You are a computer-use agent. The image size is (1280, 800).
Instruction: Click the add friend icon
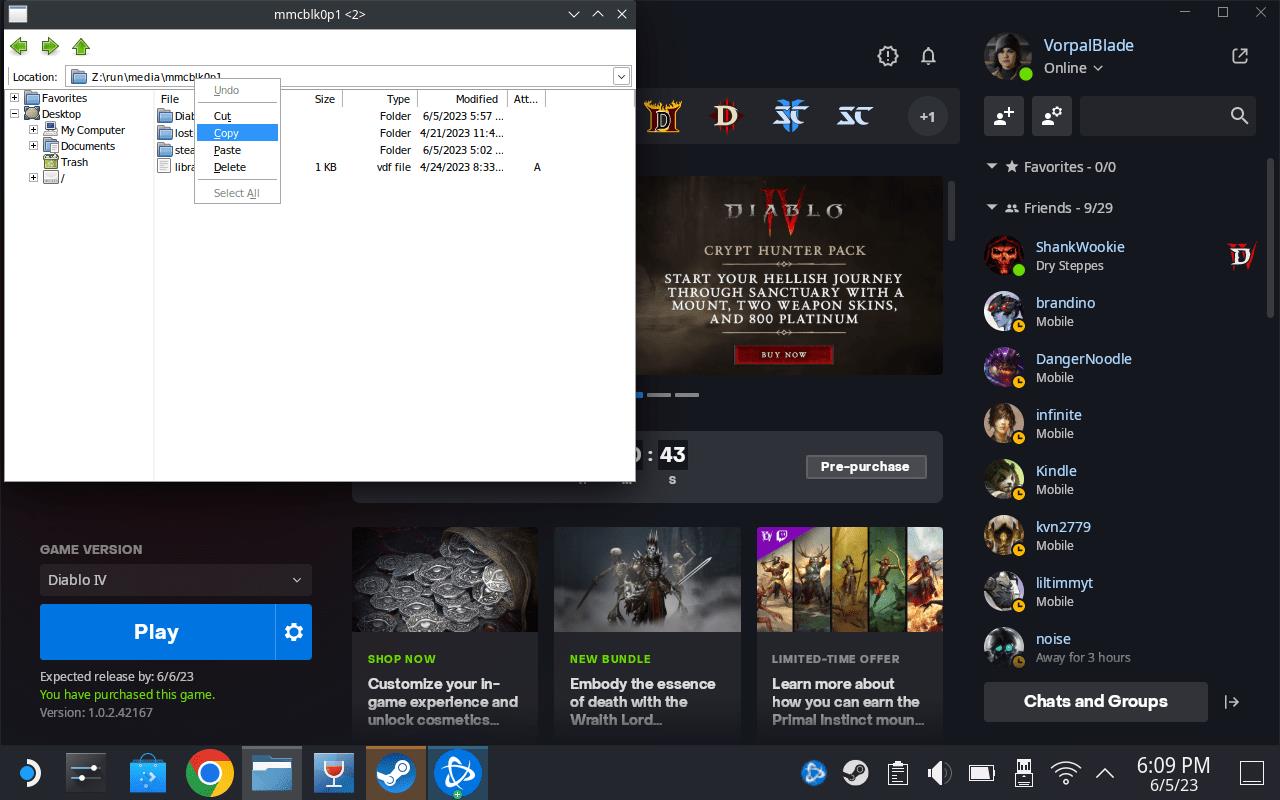[1003, 116]
